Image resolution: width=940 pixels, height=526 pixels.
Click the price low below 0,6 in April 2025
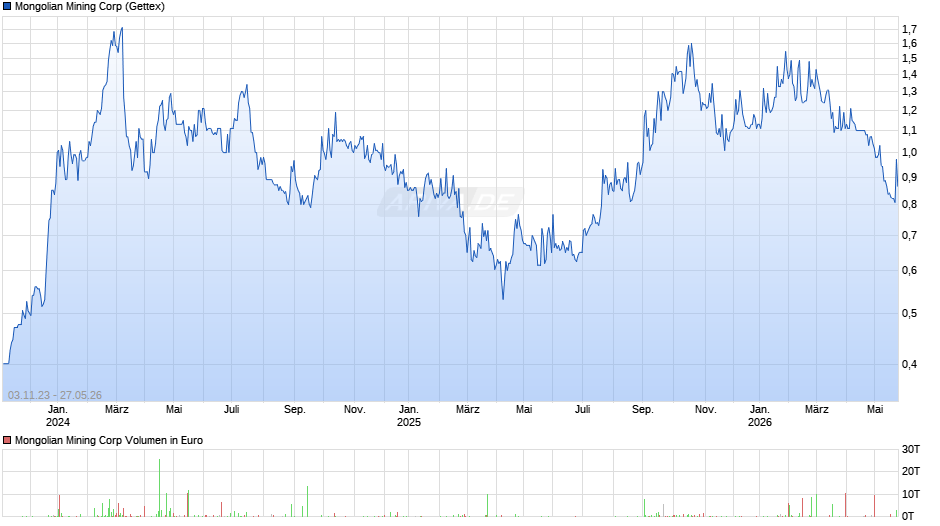click(503, 297)
